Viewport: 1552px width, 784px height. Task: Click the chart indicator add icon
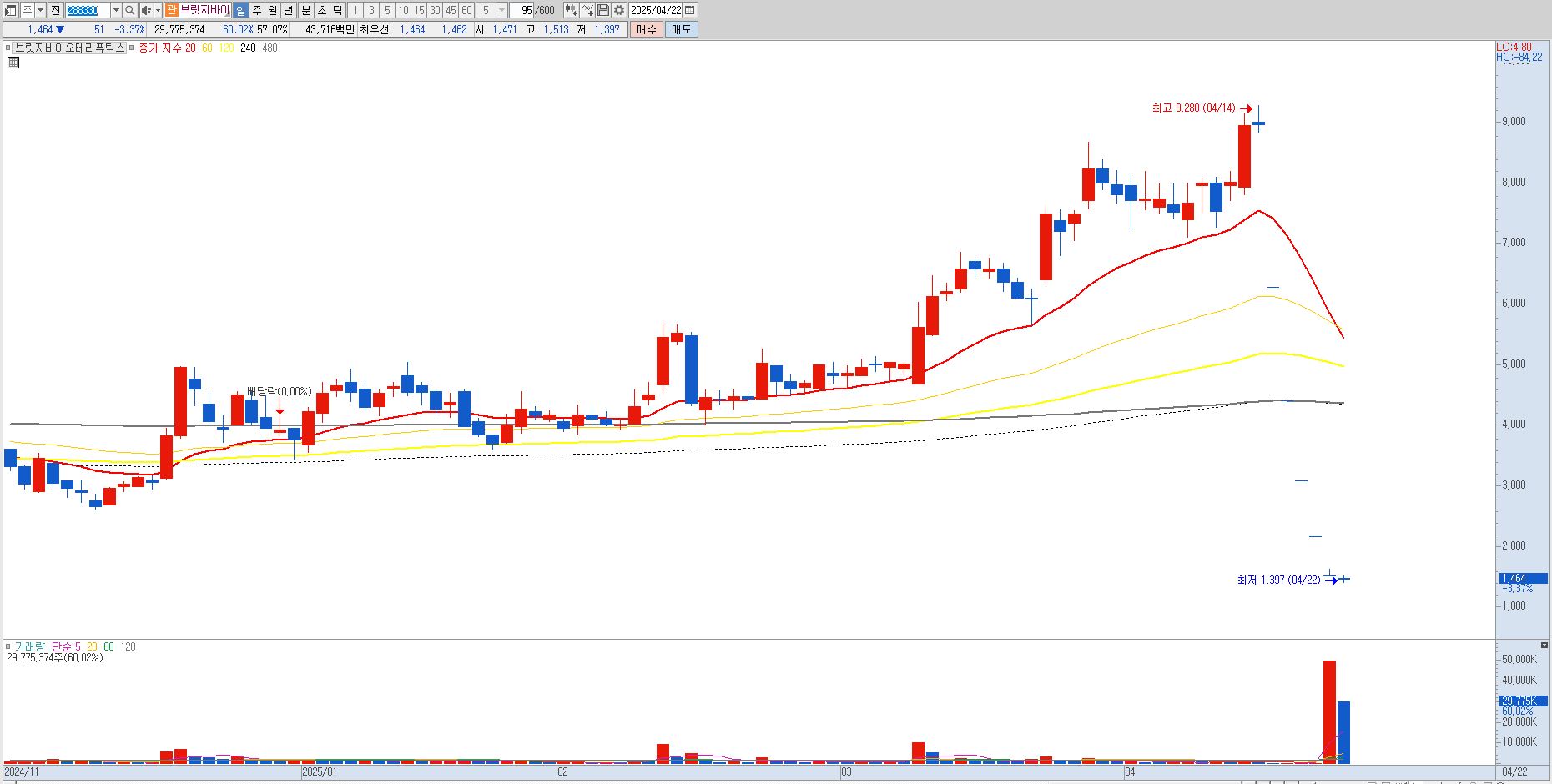[x=571, y=10]
